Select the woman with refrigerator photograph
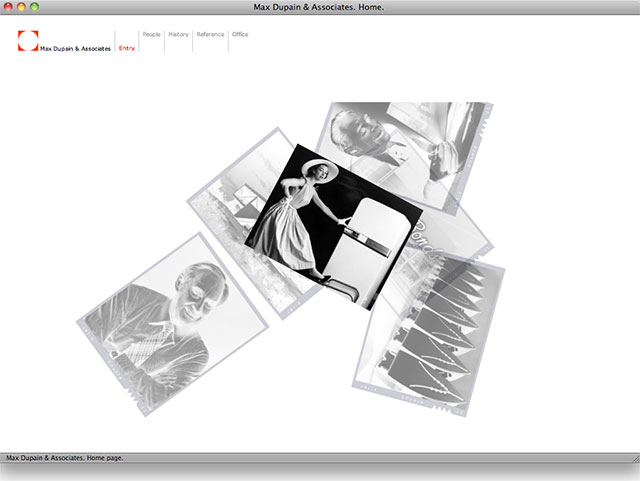Image resolution: width=640 pixels, height=481 pixels. (x=333, y=227)
